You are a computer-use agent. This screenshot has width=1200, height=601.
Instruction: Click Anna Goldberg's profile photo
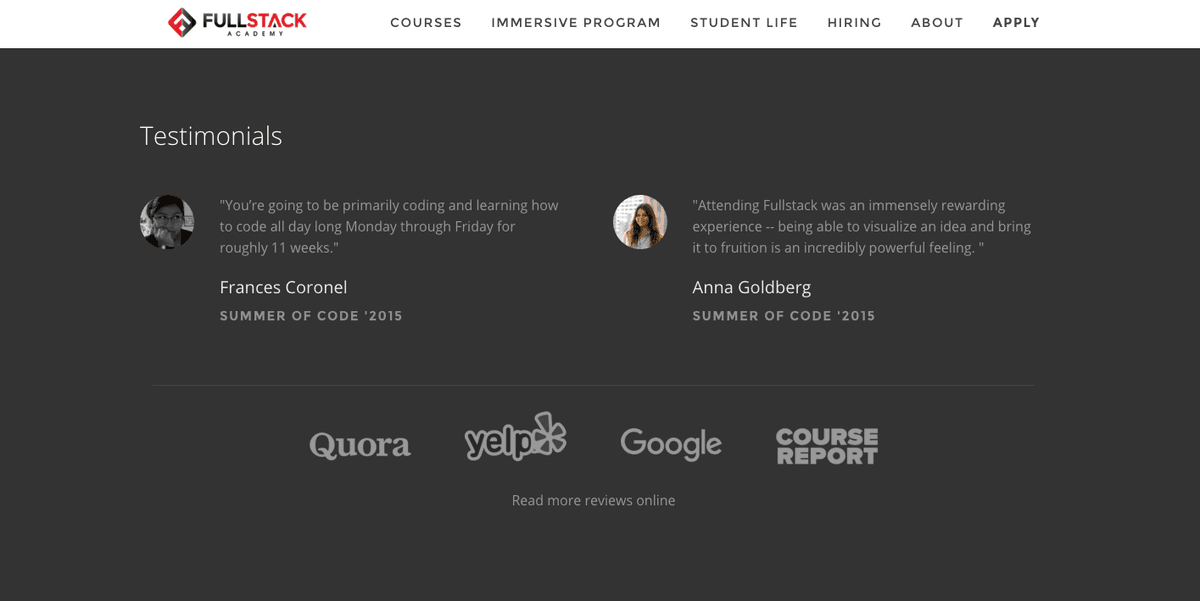[640, 222]
